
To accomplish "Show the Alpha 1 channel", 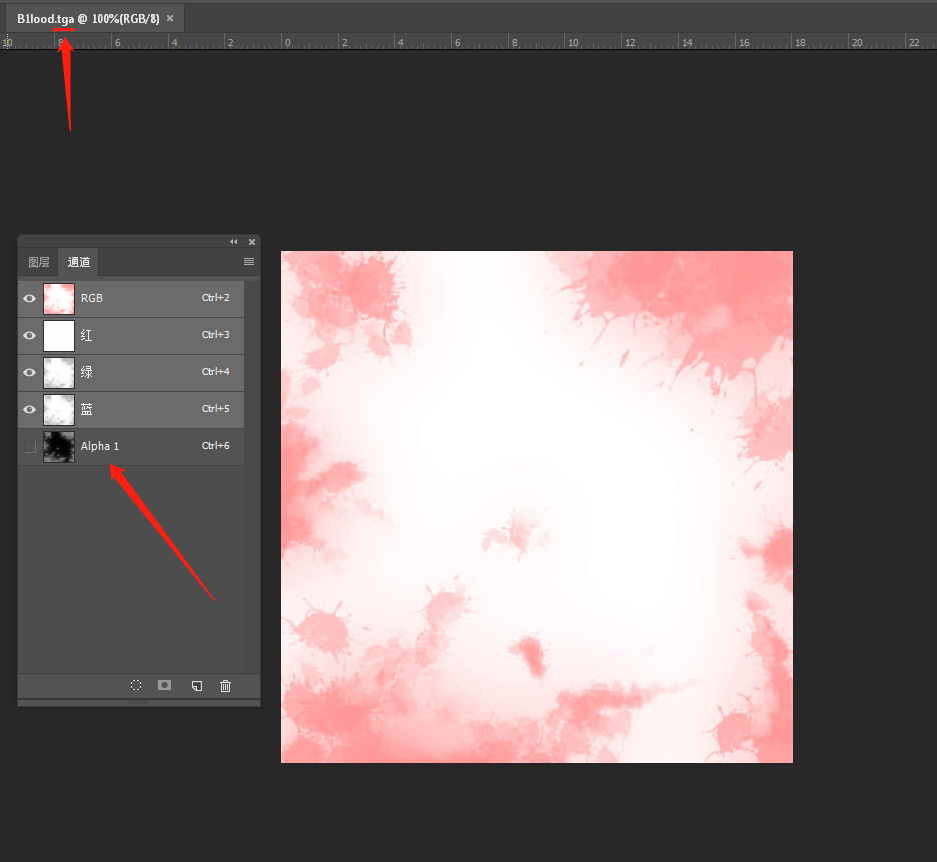I will pos(29,447).
